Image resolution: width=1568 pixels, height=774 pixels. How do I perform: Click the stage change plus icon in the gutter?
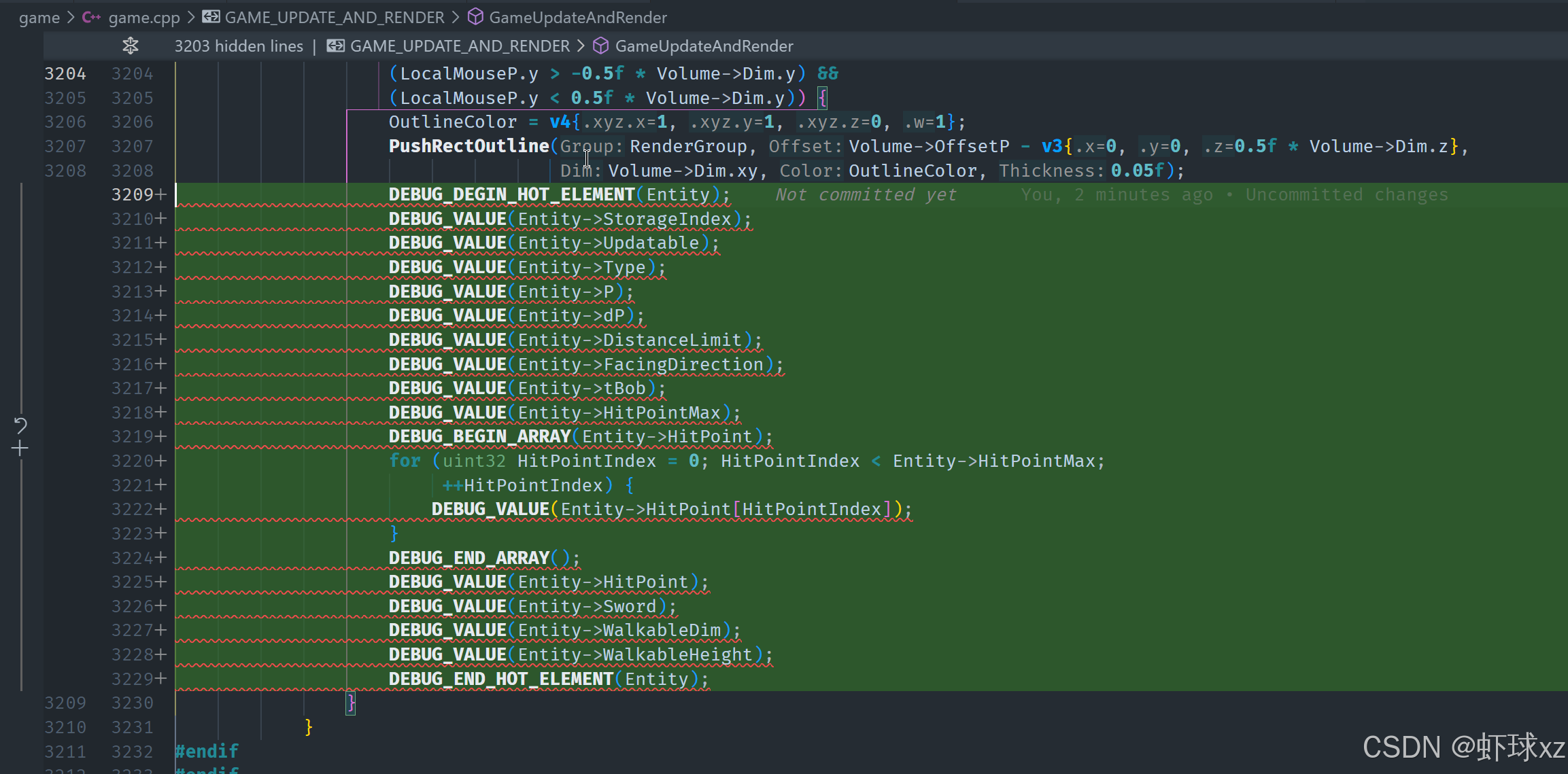(x=20, y=448)
